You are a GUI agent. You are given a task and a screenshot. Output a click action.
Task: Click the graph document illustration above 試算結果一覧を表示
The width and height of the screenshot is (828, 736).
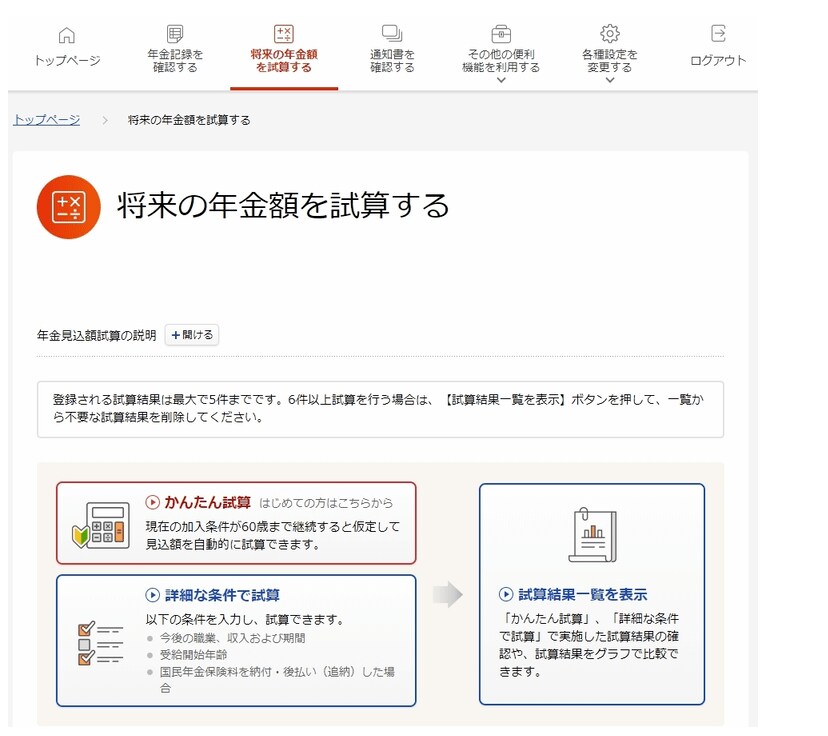[x=592, y=534]
